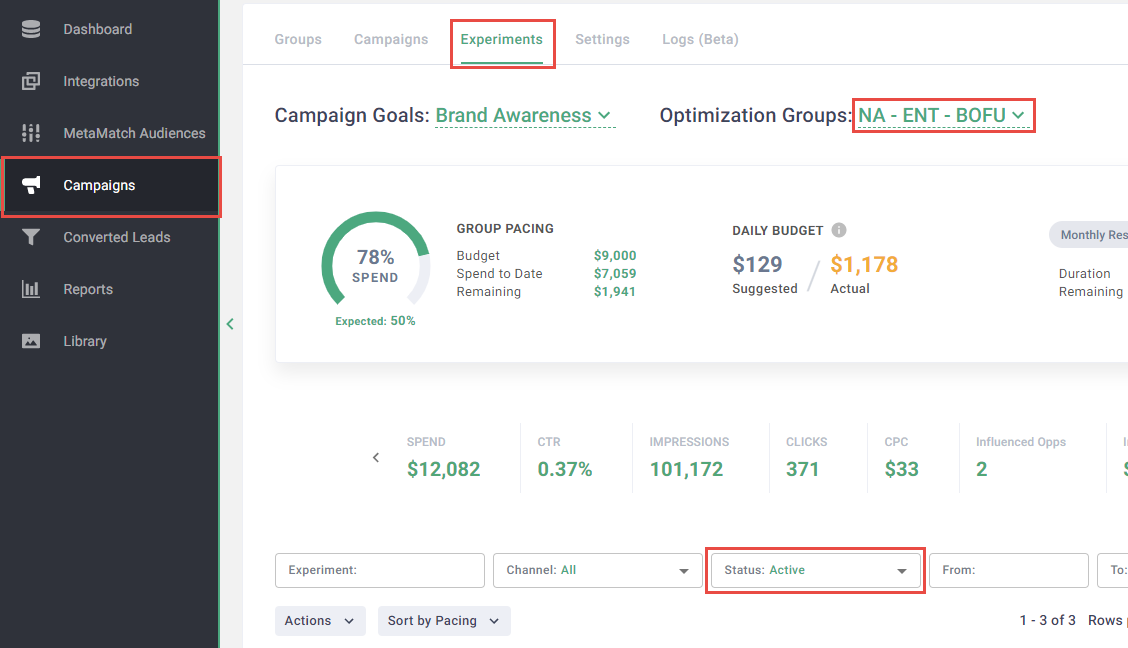
Task: Click the Converted Leads funnel icon
Action: coord(31,237)
